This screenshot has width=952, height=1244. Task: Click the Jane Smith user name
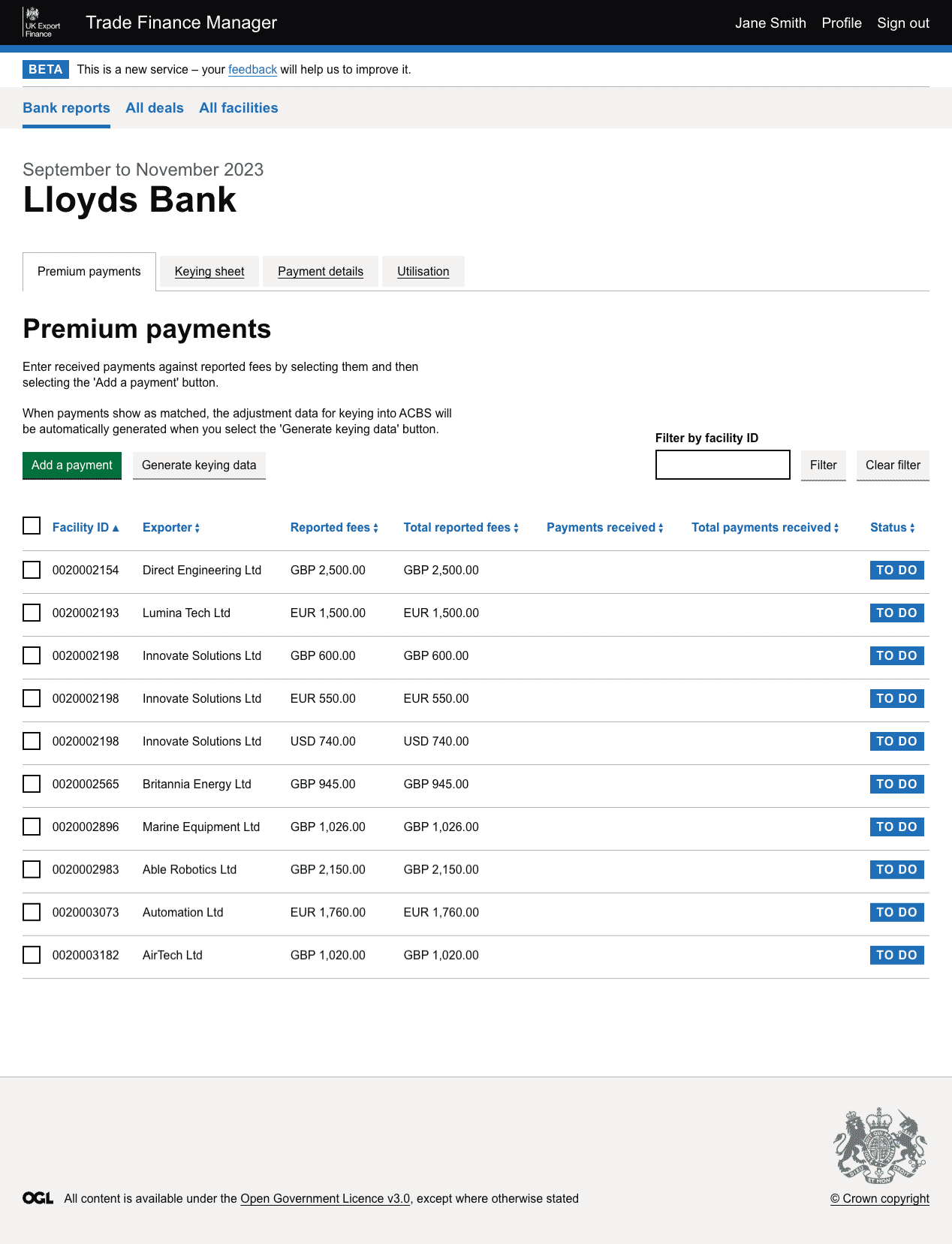point(770,23)
